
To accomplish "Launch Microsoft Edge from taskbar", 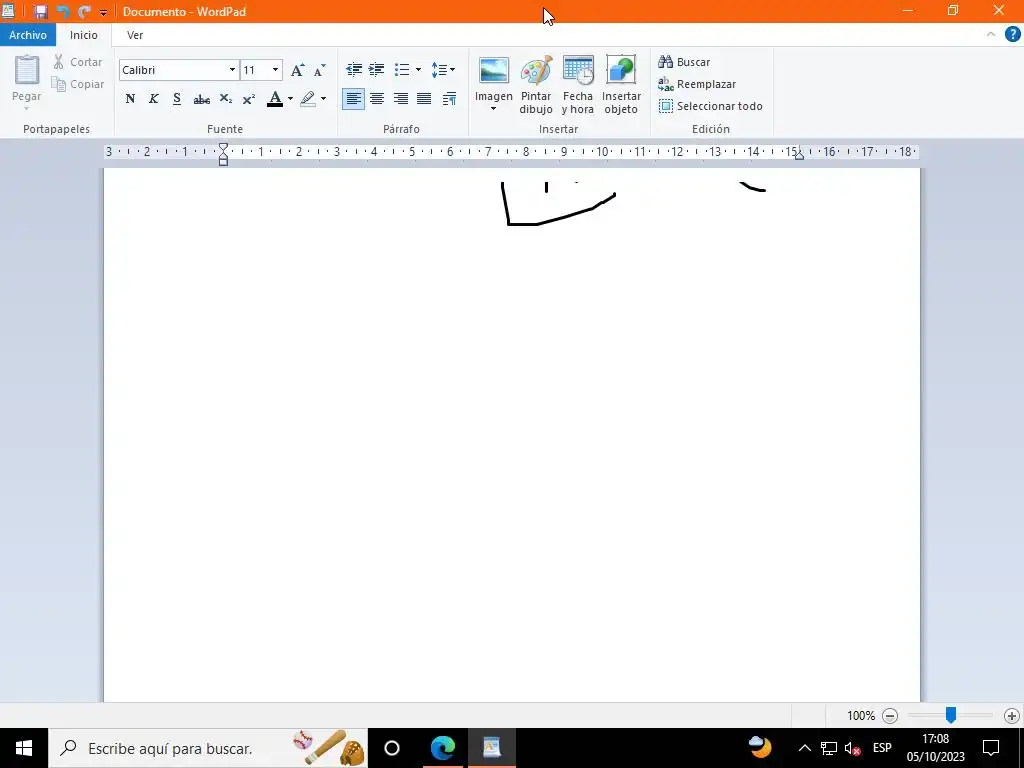I will (443, 748).
